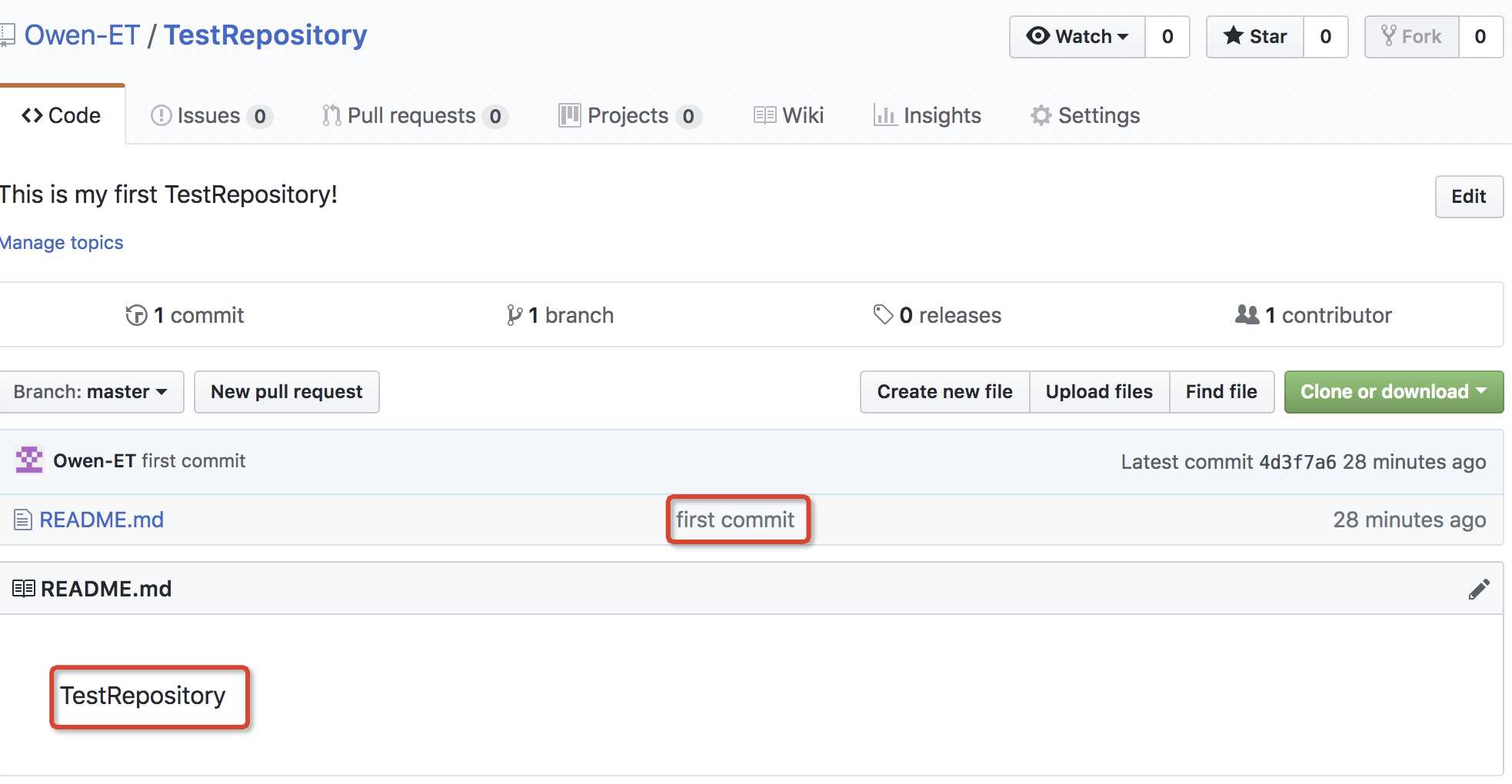Star this repository
1512x784 pixels.
click(x=1255, y=37)
